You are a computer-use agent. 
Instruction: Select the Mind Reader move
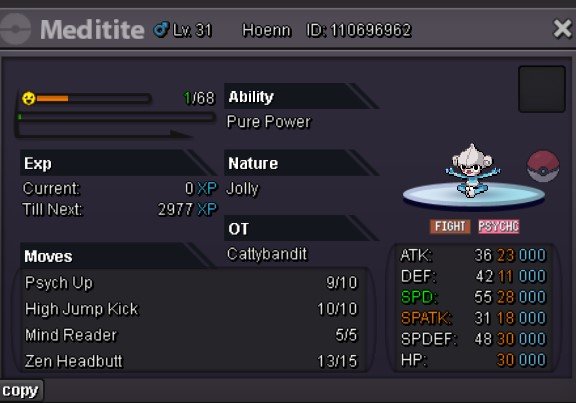191,335
